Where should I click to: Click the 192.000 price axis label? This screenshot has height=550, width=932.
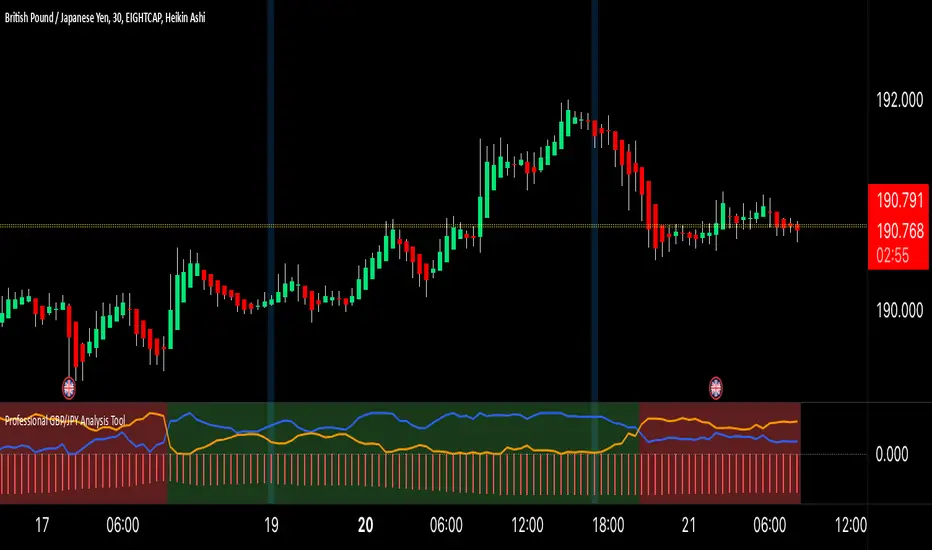[x=900, y=100]
